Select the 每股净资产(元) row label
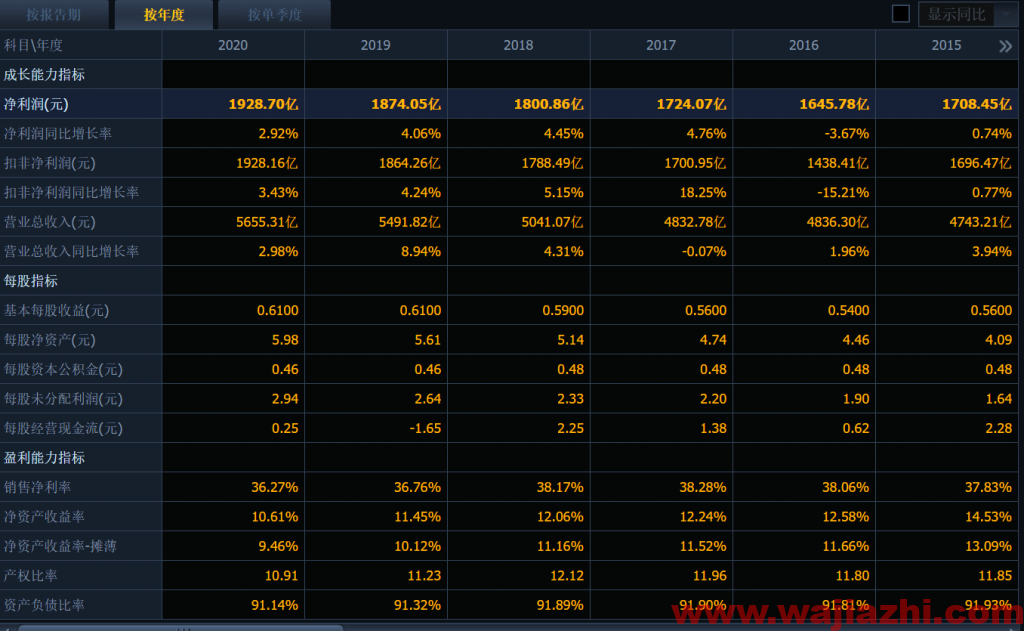1024x631 pixels. point(50,340)
